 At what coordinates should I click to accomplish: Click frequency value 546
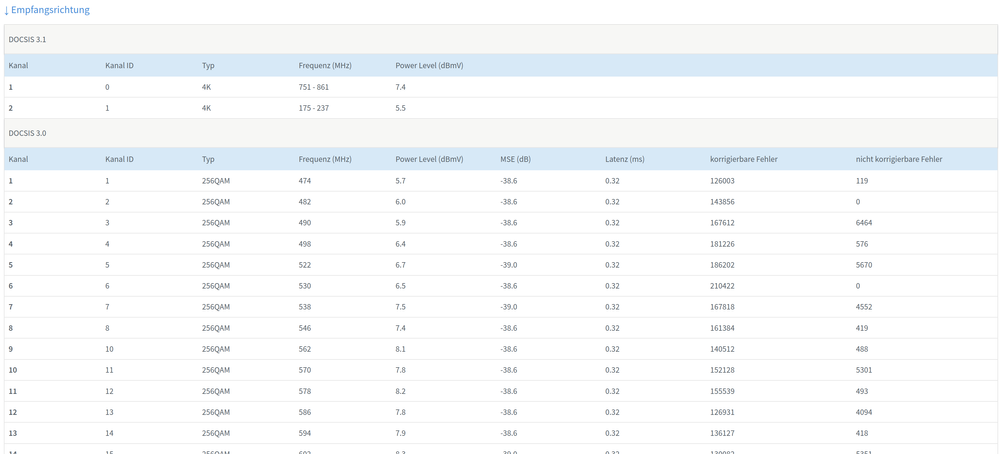305,328
